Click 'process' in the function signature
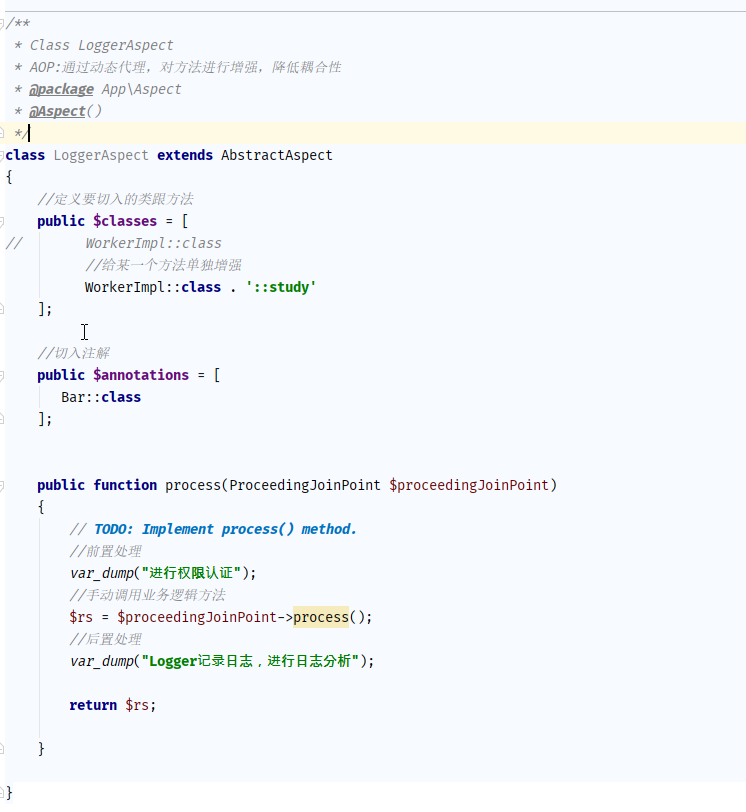 [x=193, y=485]
